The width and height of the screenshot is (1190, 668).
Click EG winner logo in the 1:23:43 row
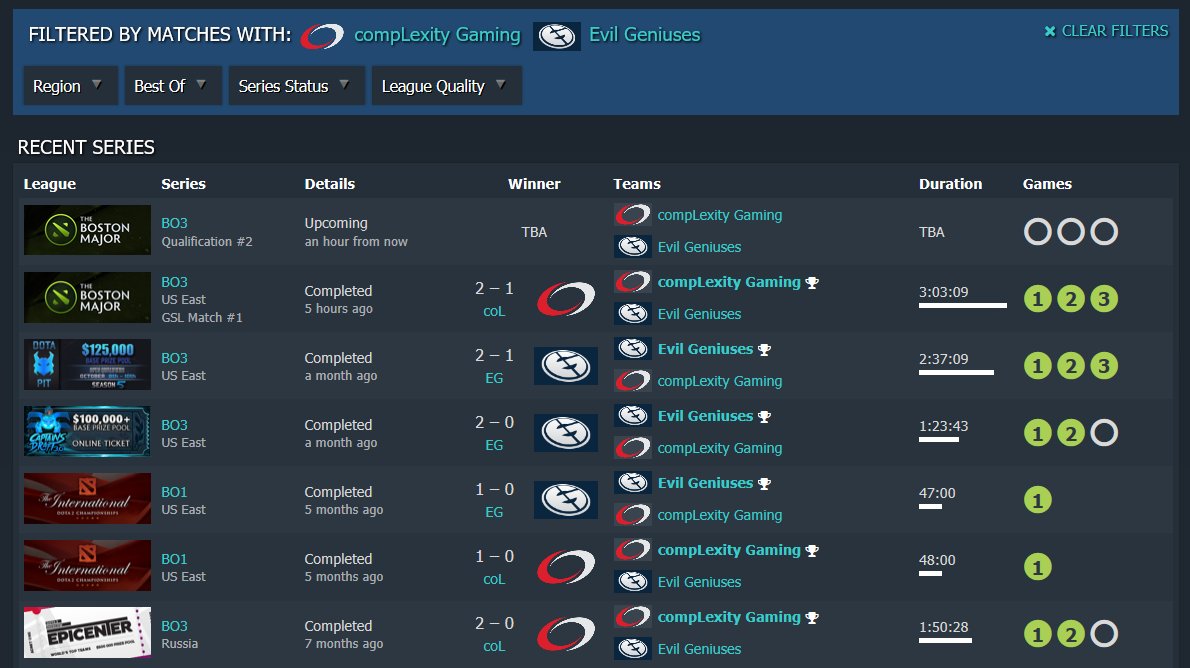coord(565,433)
